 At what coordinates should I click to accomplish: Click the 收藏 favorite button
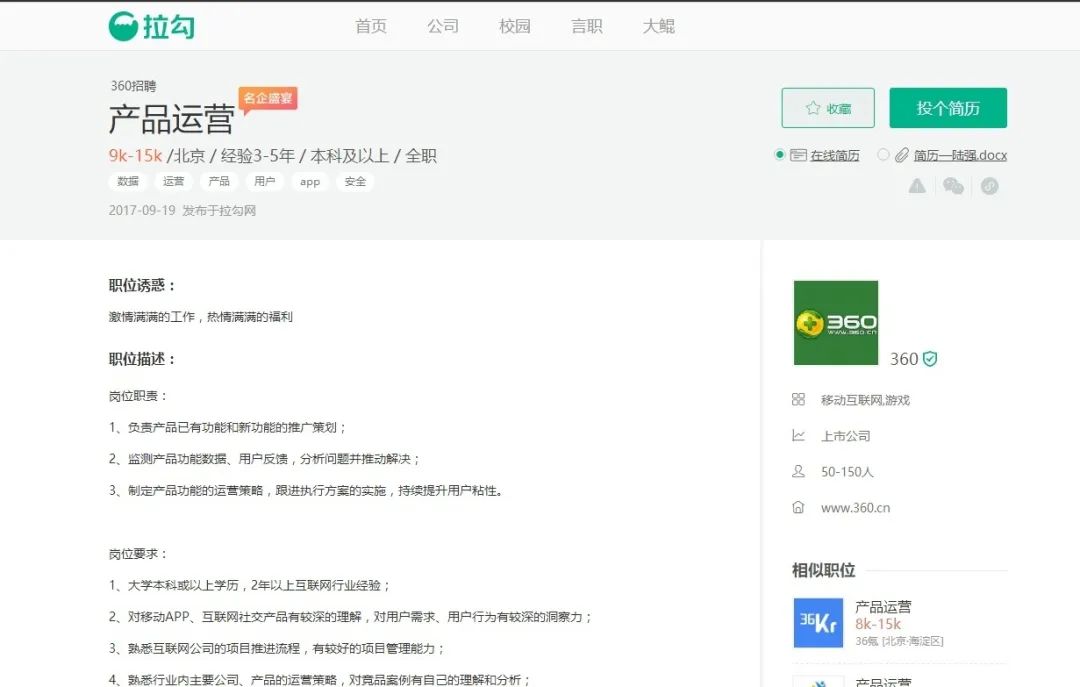click(828, 108)
